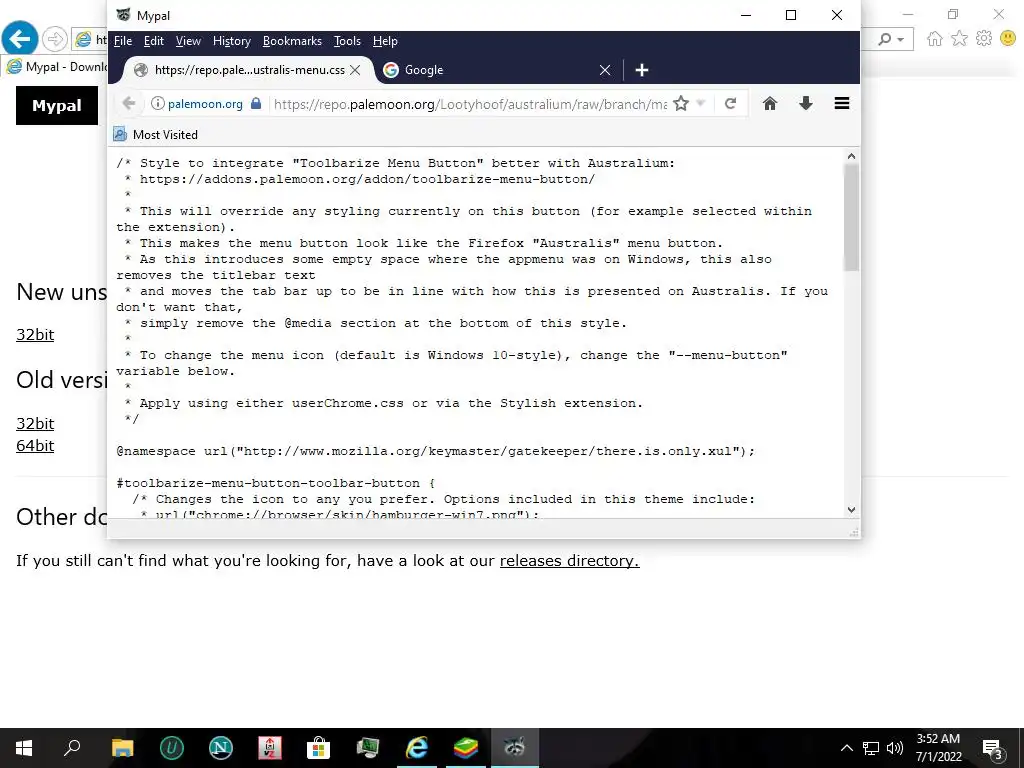
Task: Open Microsoft Store taskbar icon
Action: (x=318, y=748)
